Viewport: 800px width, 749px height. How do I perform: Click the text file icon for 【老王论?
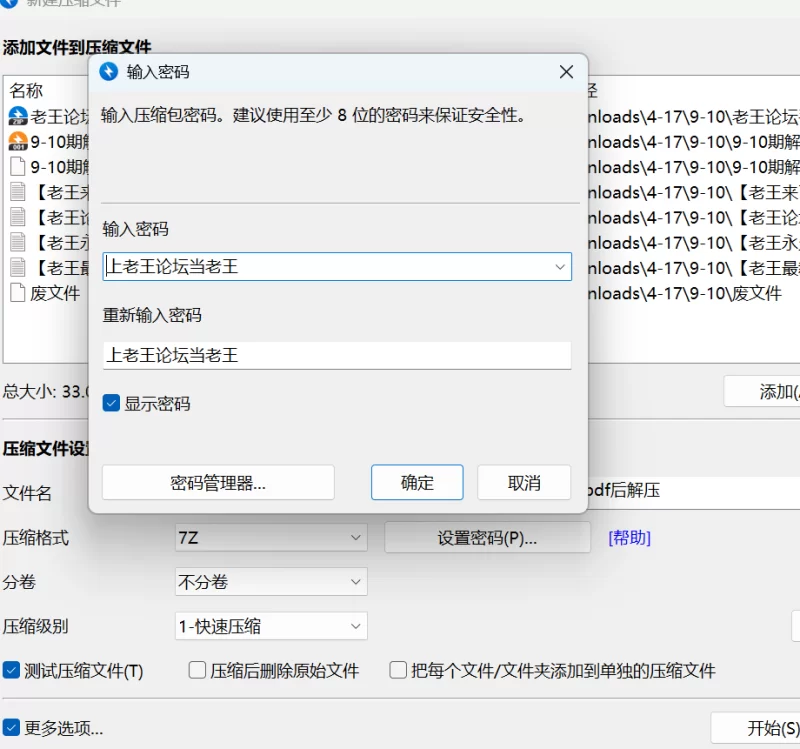18,217
